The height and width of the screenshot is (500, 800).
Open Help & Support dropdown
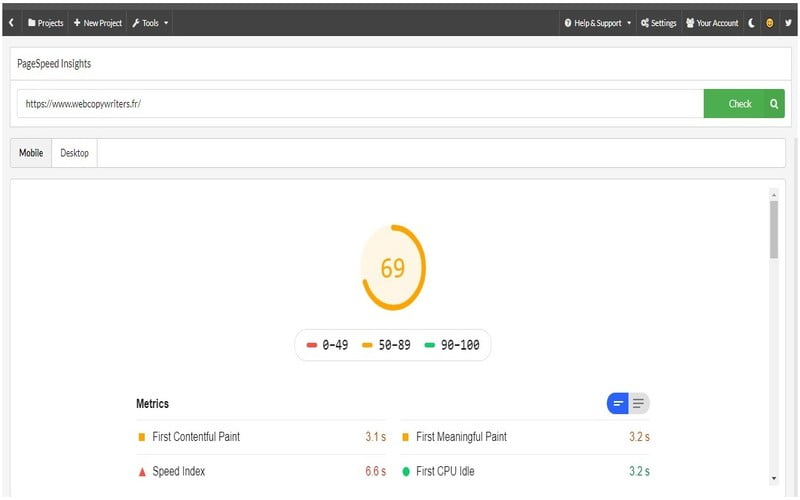[597, 23]
